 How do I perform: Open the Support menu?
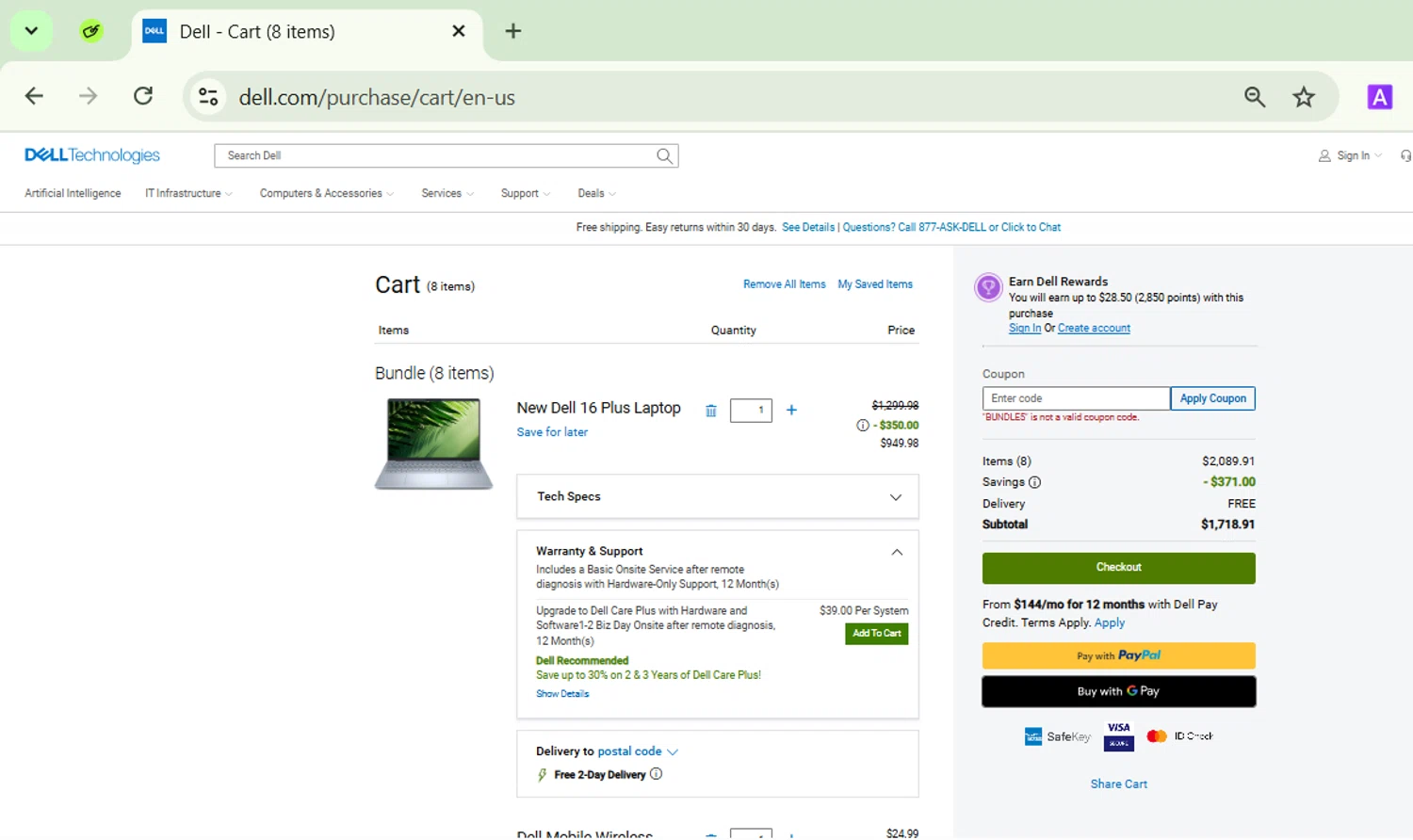(x=526, y=193)
